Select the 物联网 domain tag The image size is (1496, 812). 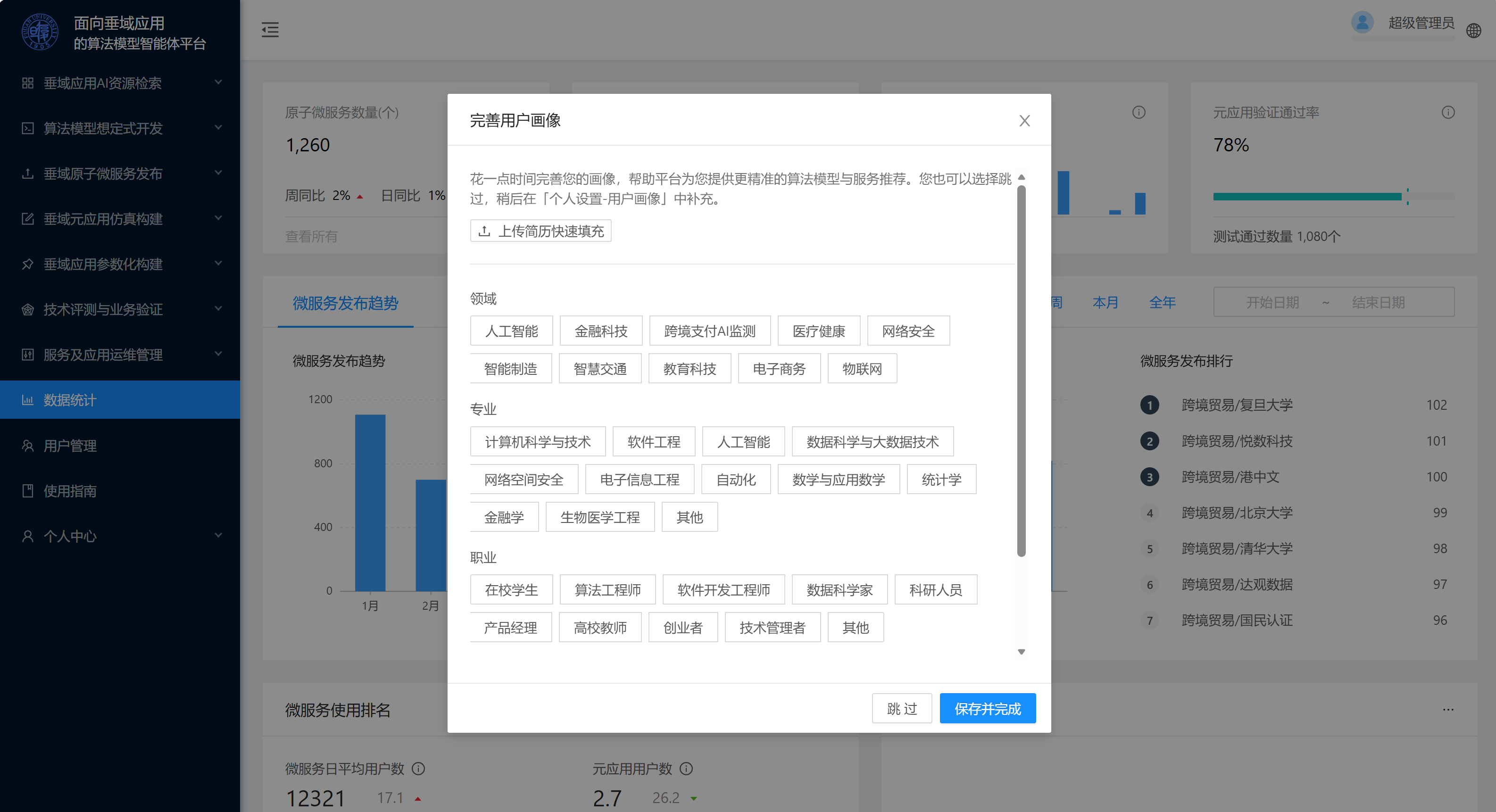coord(862,369)
